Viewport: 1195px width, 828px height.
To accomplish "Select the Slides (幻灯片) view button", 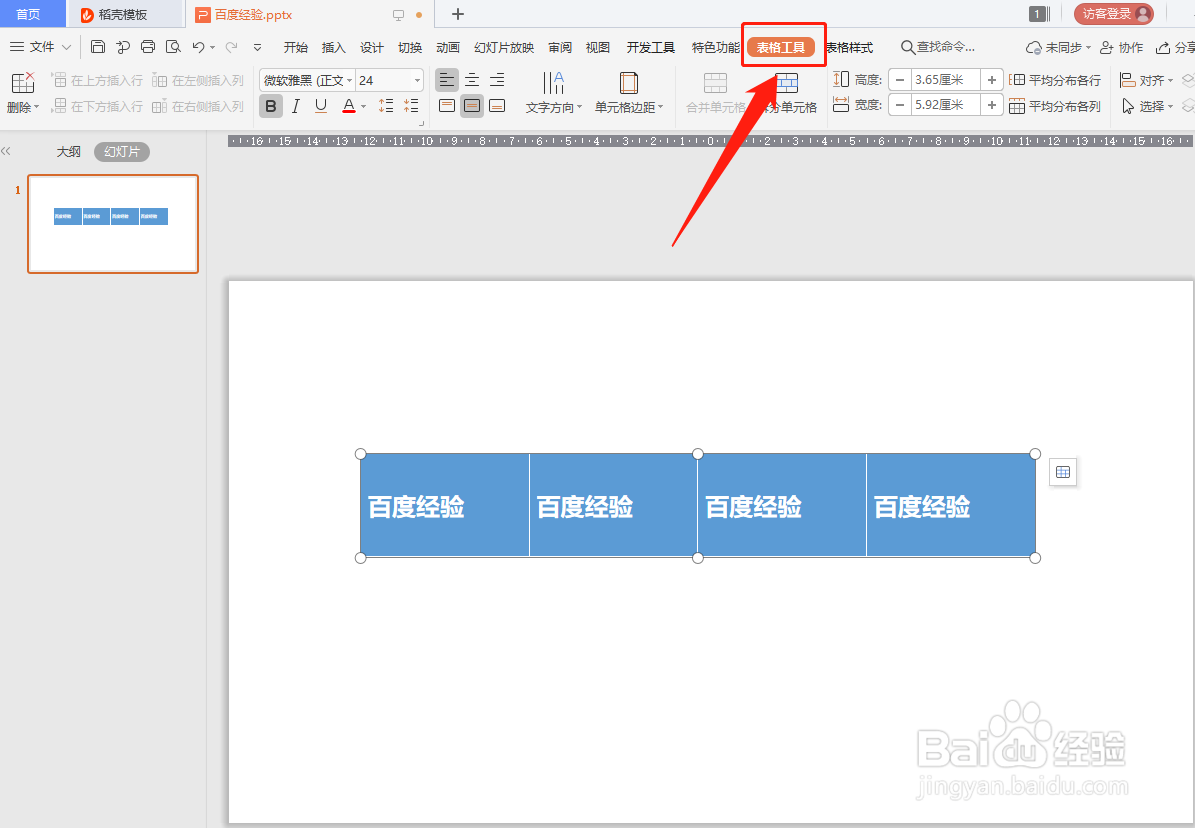I will click(x=122, y=152).
